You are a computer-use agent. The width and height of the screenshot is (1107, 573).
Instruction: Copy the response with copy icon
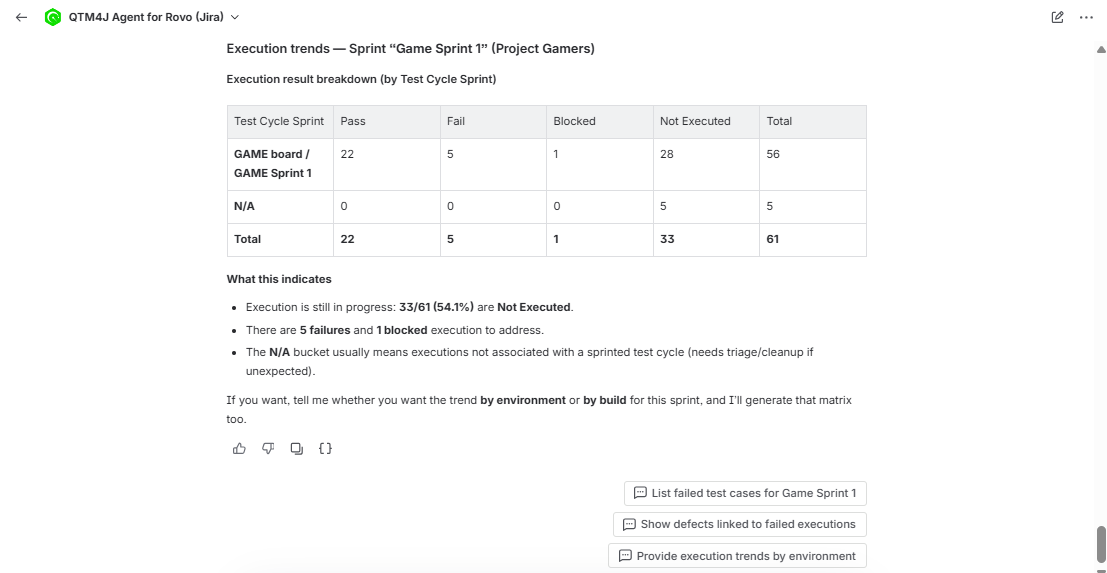click(x=297, y=448)
